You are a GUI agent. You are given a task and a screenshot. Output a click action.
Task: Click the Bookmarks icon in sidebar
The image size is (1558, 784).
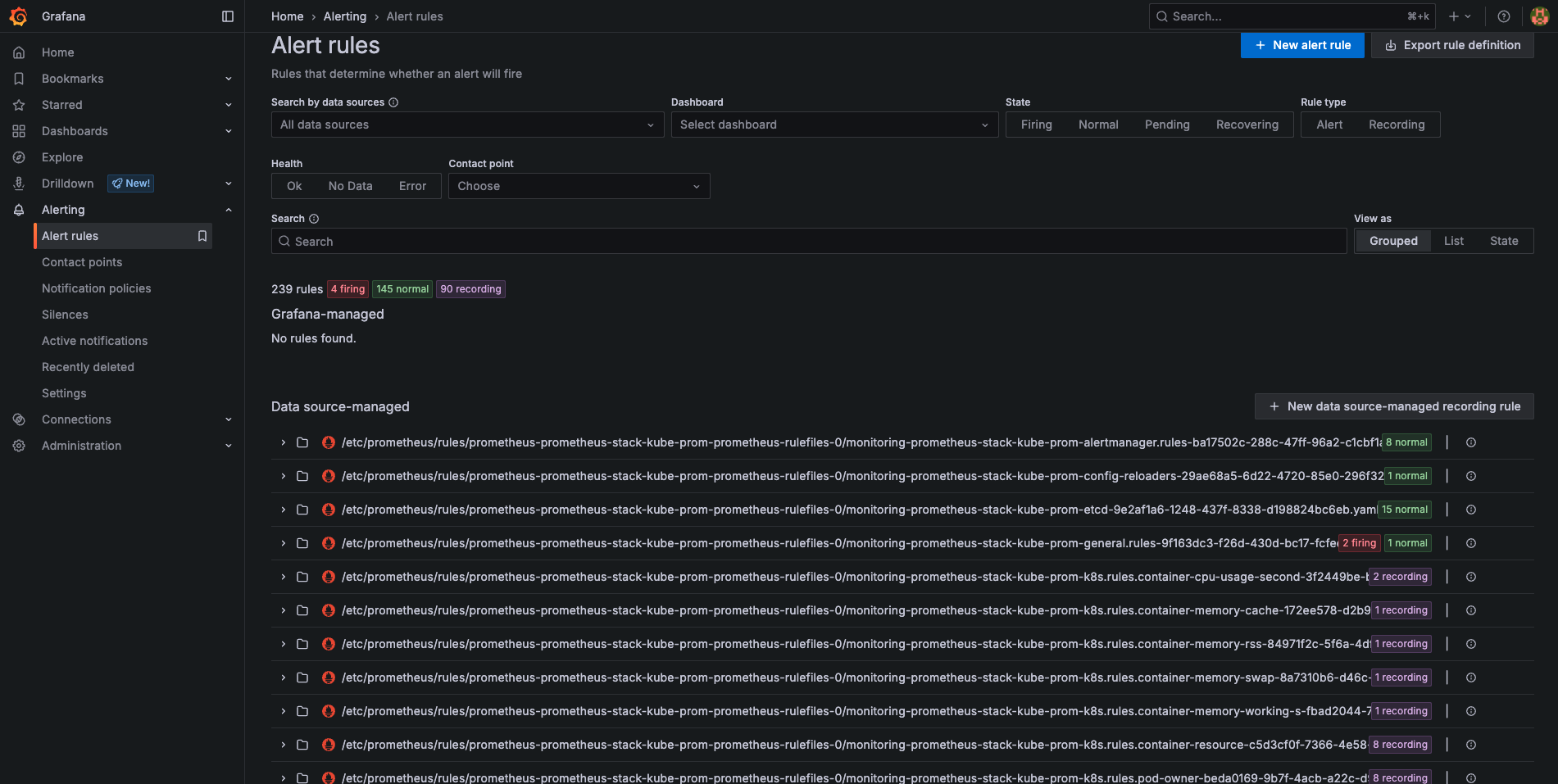coord(19,79)
